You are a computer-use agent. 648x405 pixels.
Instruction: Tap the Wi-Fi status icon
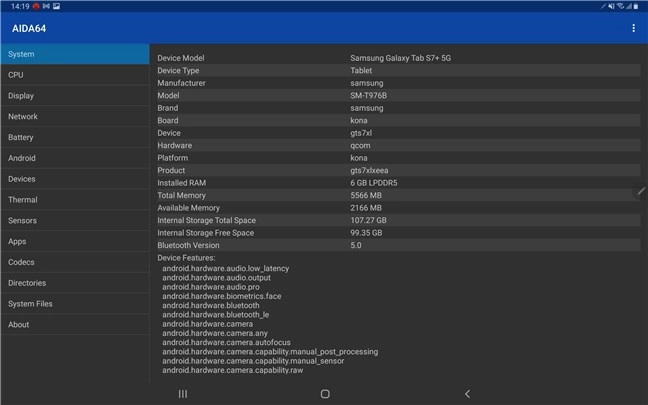(x=620, y=6)
